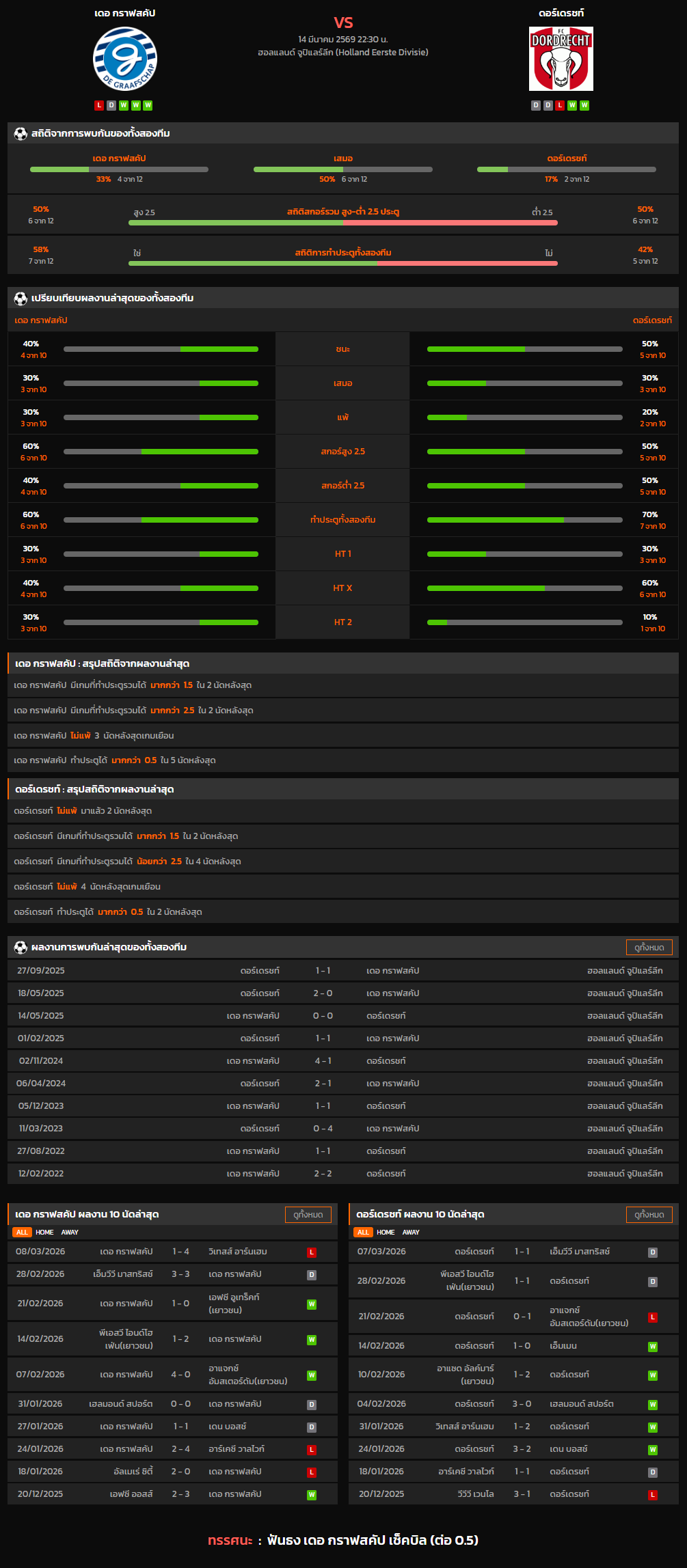Click W badge on De Graafschap 4-0 match row
The width and height of the screenshot is (687, 1568).
pyautogui.click(x=312, y=1375)
